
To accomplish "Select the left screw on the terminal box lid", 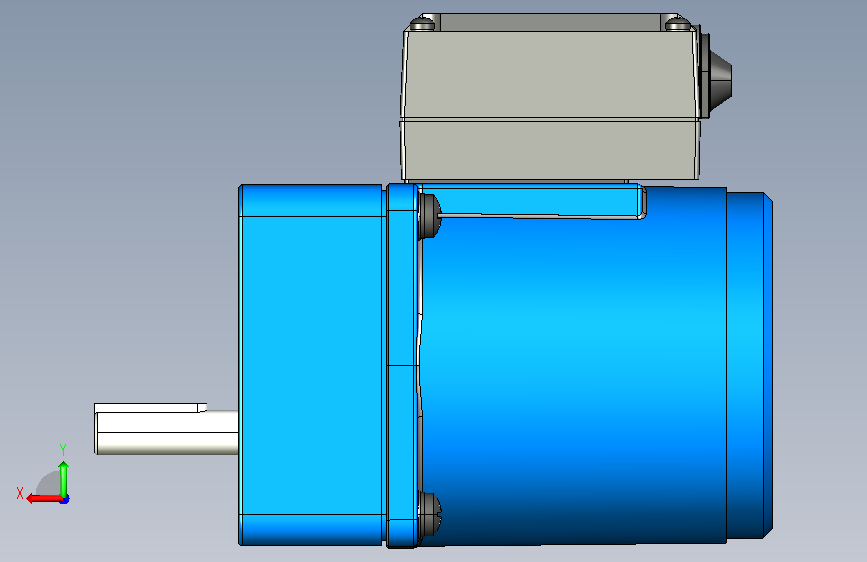I will 422,24.
